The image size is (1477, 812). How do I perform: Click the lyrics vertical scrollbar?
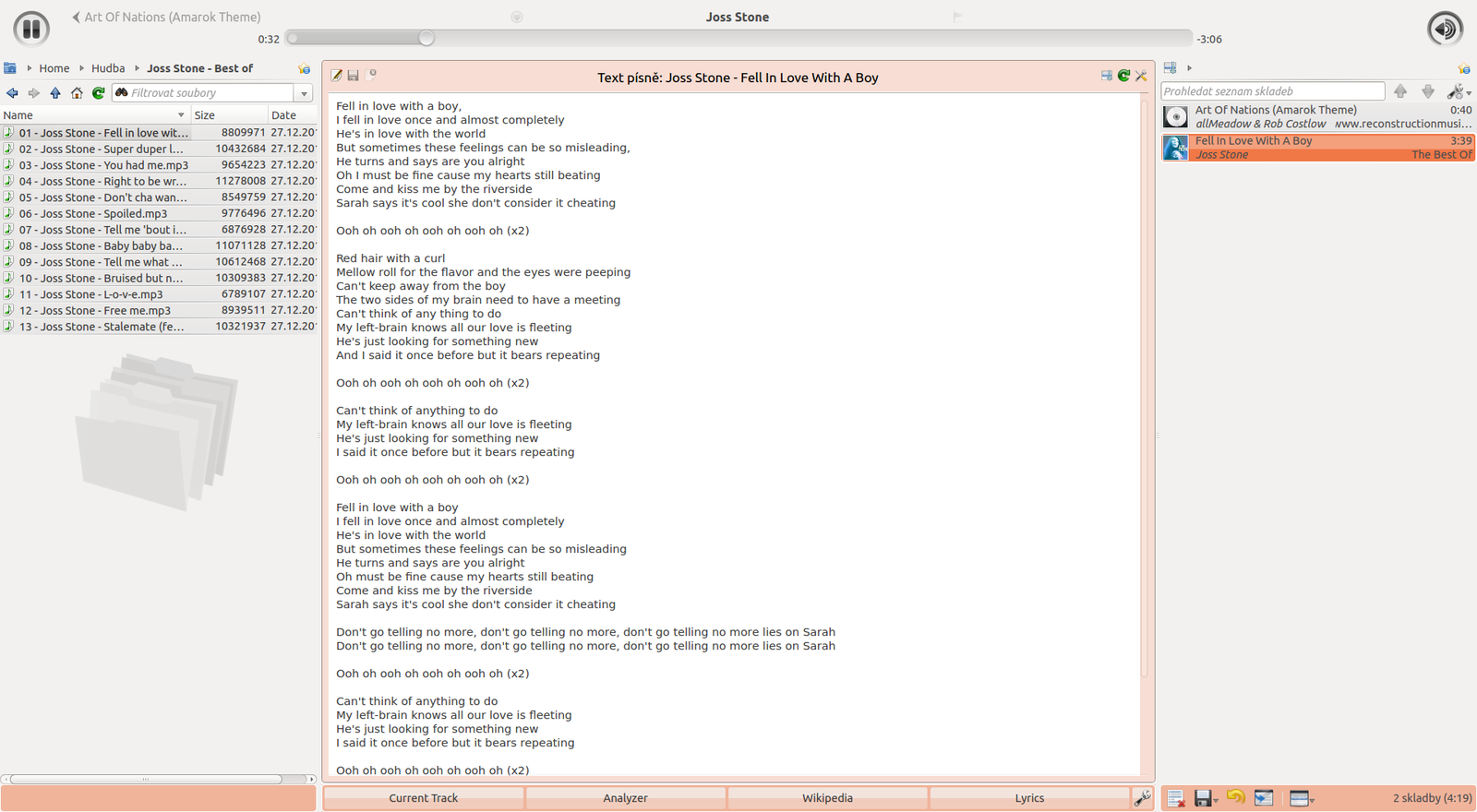pos(1146,387)
